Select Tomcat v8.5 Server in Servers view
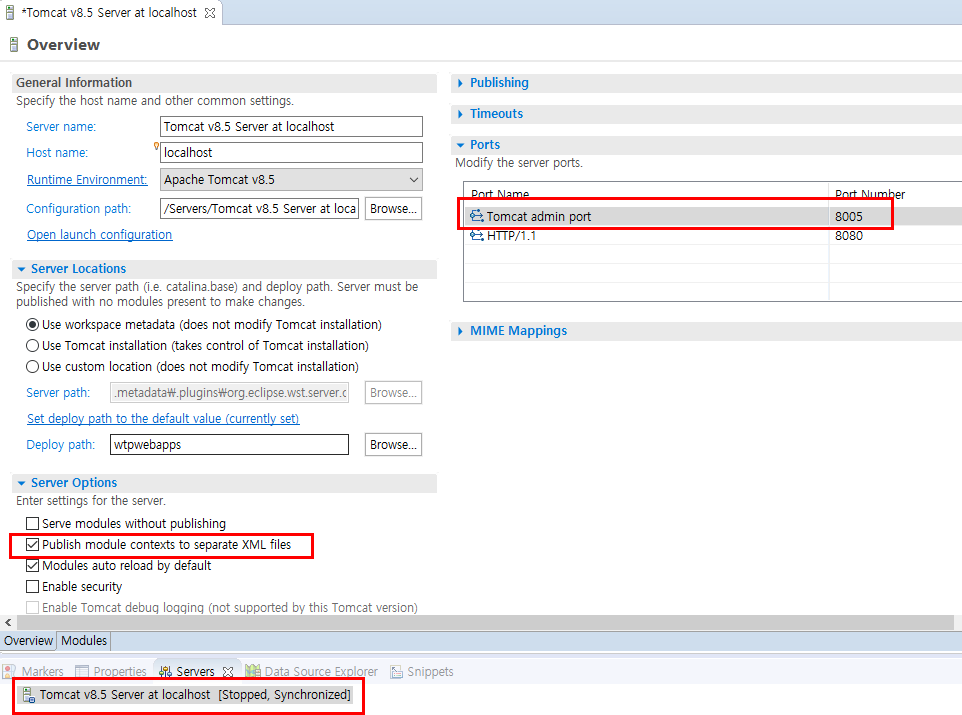 coord(187,695)
